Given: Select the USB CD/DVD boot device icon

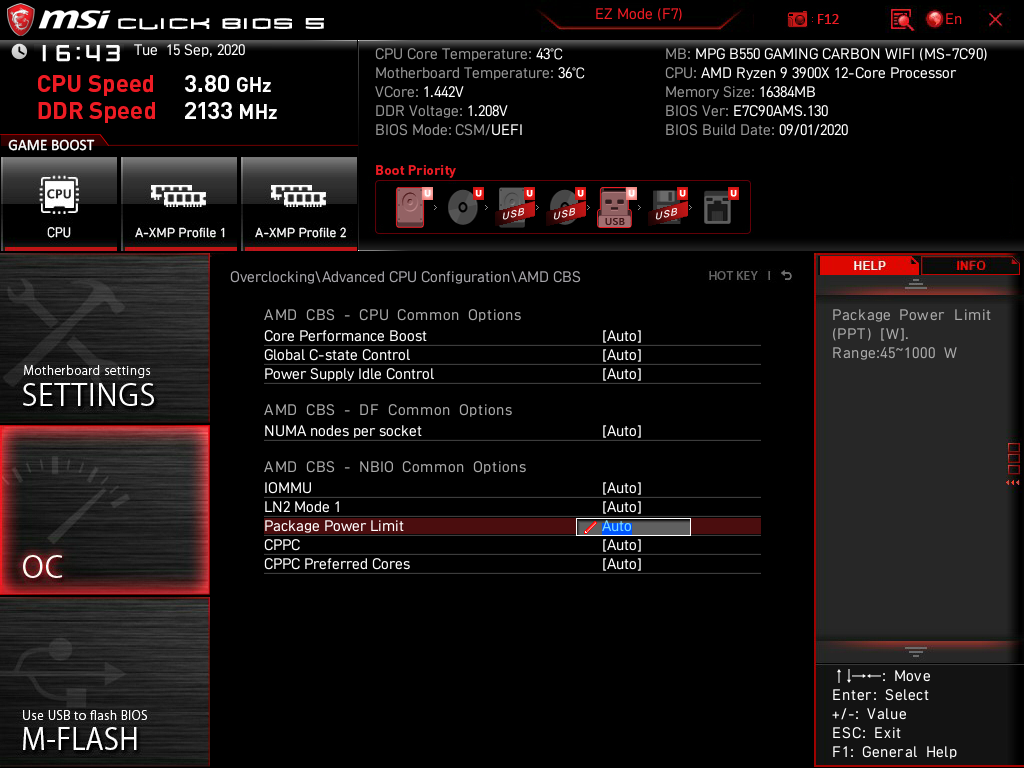Looking at the screenshot, I should pyautogui.click(x=567, y=207).
